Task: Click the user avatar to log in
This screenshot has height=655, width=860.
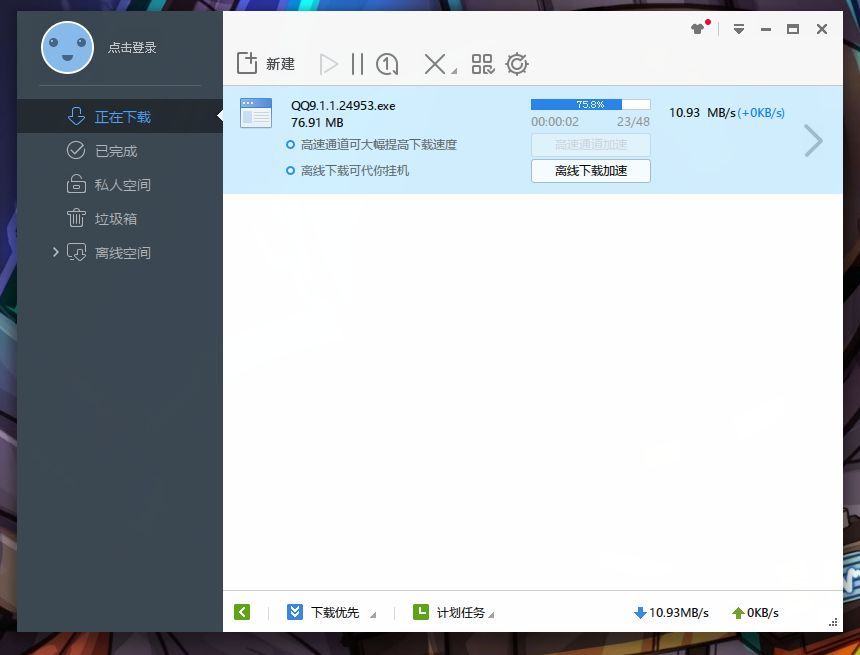Action: [67, 47]
